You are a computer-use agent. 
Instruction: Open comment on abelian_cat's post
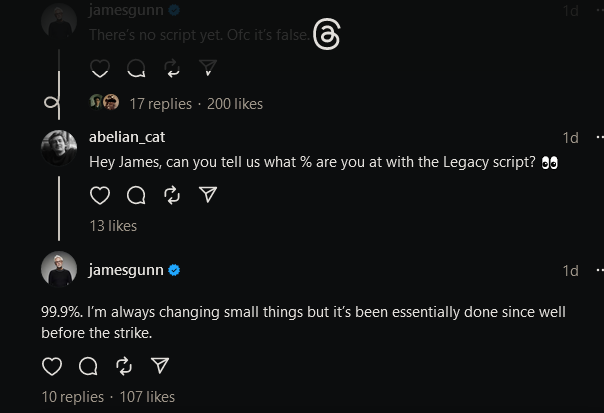136,195
